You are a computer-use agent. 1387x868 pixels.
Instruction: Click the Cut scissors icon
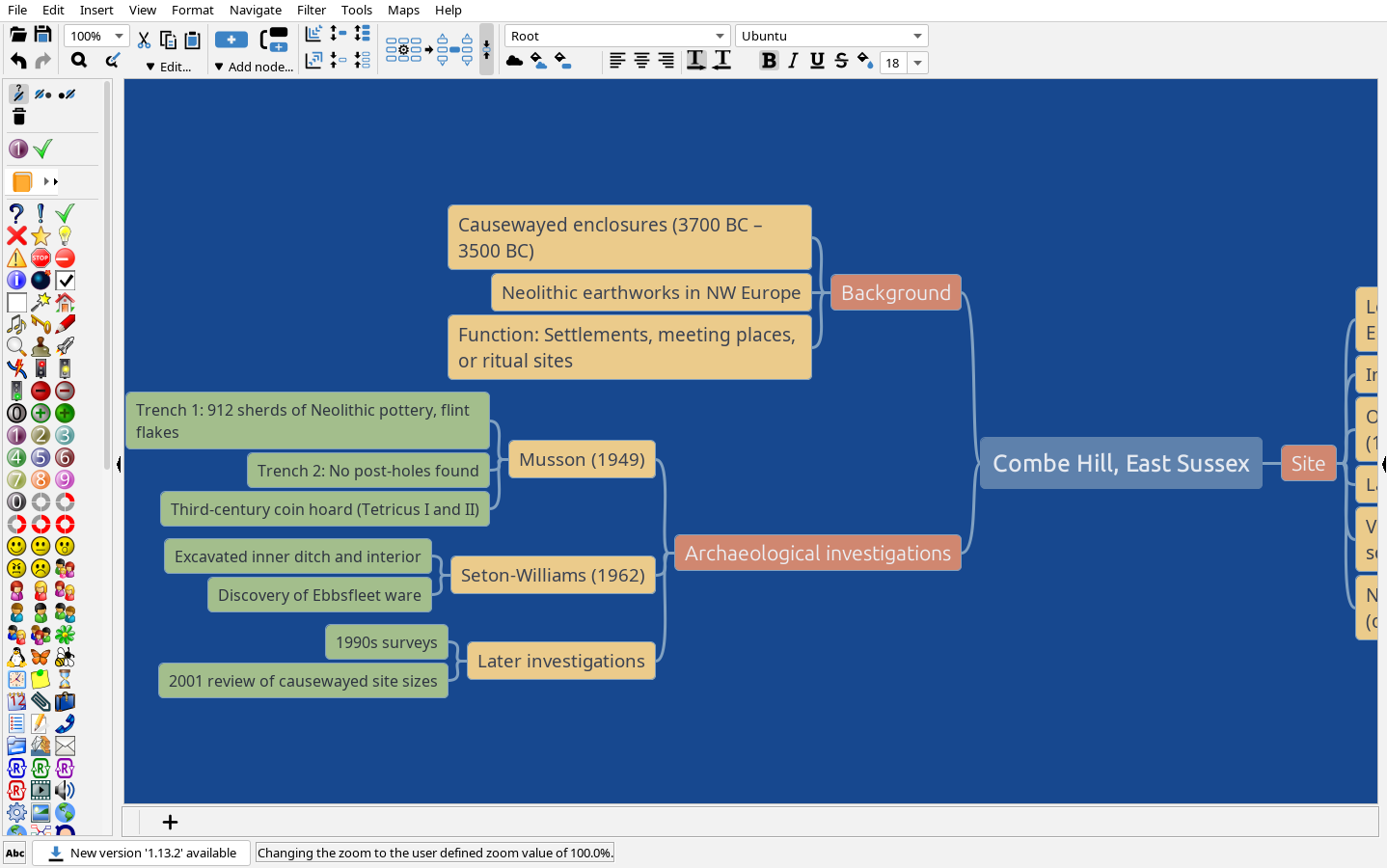[144, 40]
